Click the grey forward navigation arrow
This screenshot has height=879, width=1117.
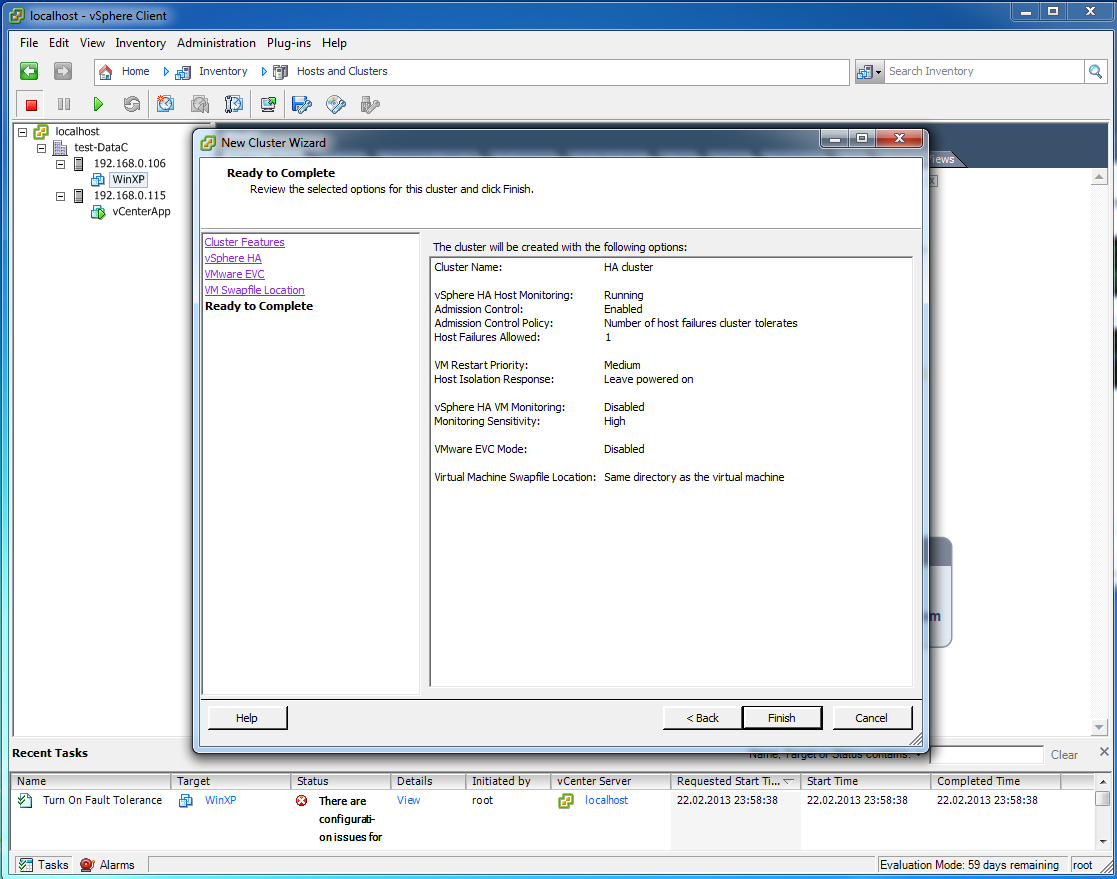63,71
